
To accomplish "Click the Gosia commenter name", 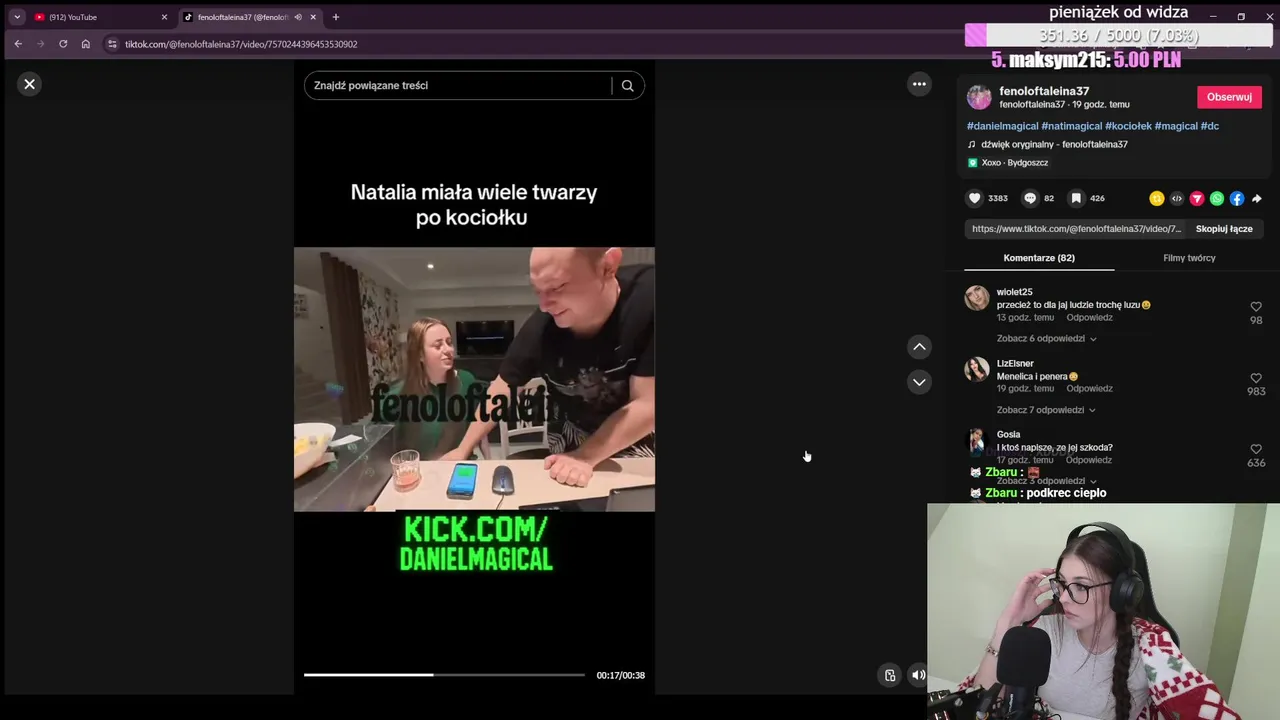I will (x=1008, y=434).
